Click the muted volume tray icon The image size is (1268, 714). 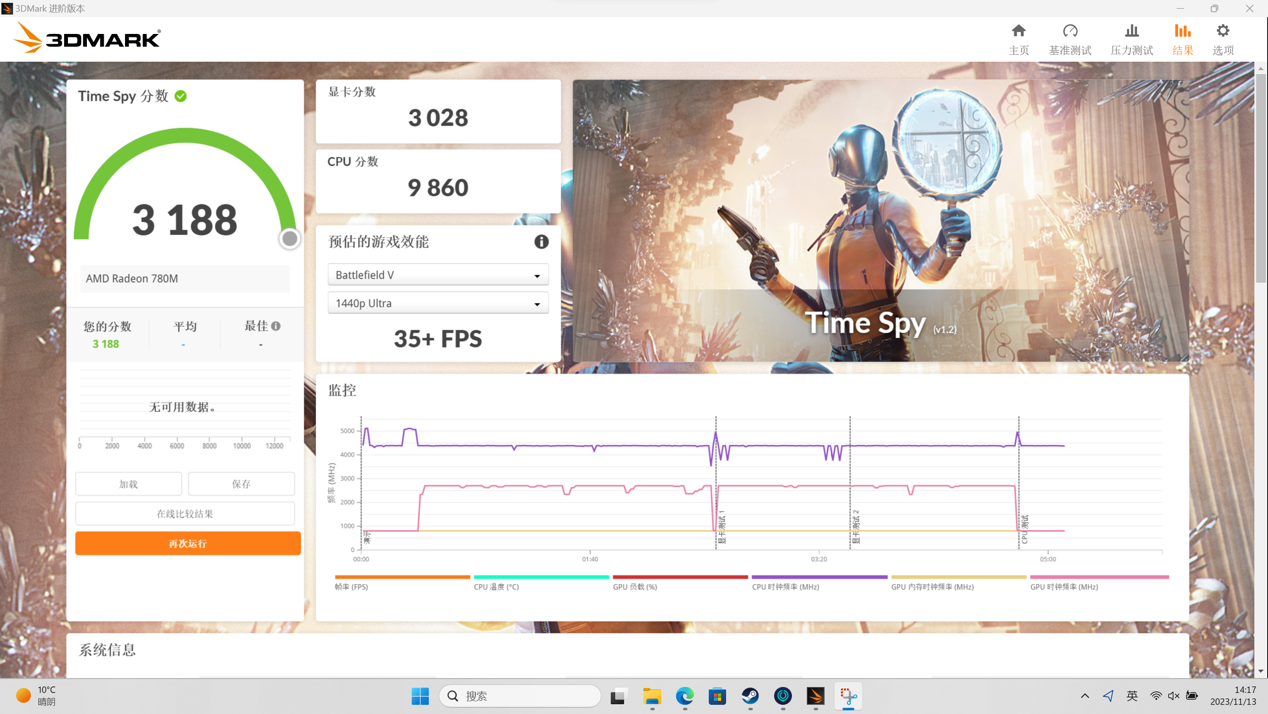coord(1174,696)
